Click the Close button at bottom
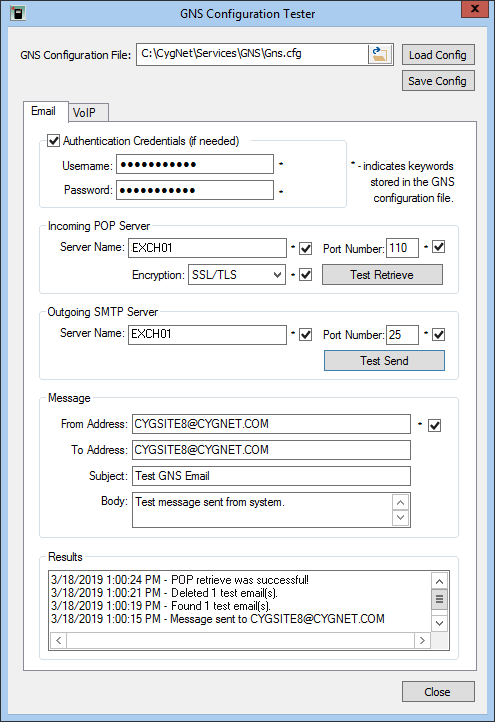 (x=438, y=692)
